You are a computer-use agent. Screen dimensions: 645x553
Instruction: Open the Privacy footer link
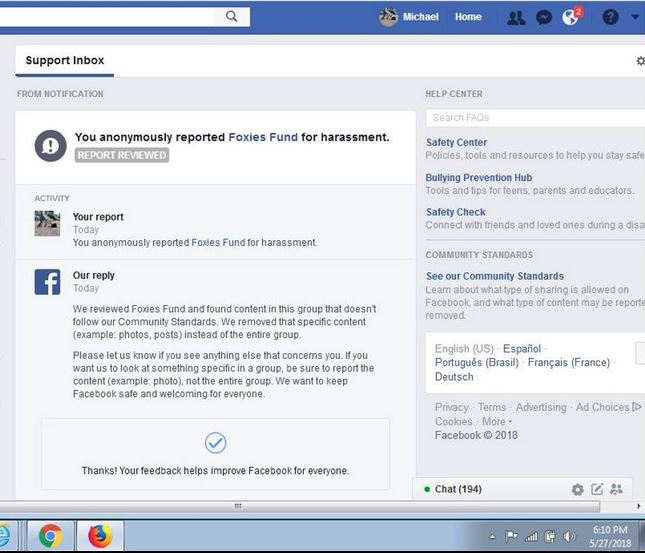pos(452,407)
